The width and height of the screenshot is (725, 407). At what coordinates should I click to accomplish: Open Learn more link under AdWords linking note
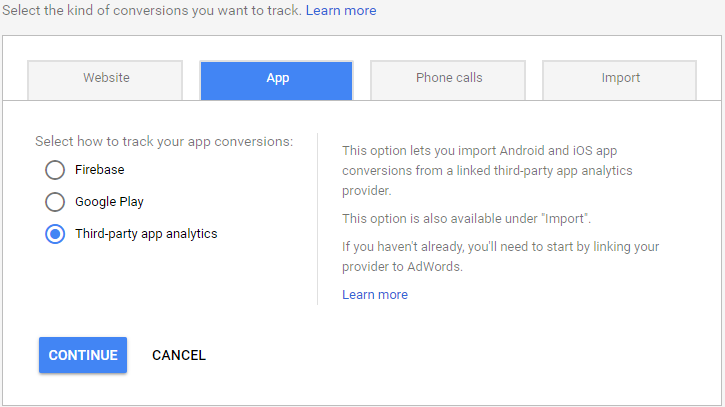click(375, 295)
